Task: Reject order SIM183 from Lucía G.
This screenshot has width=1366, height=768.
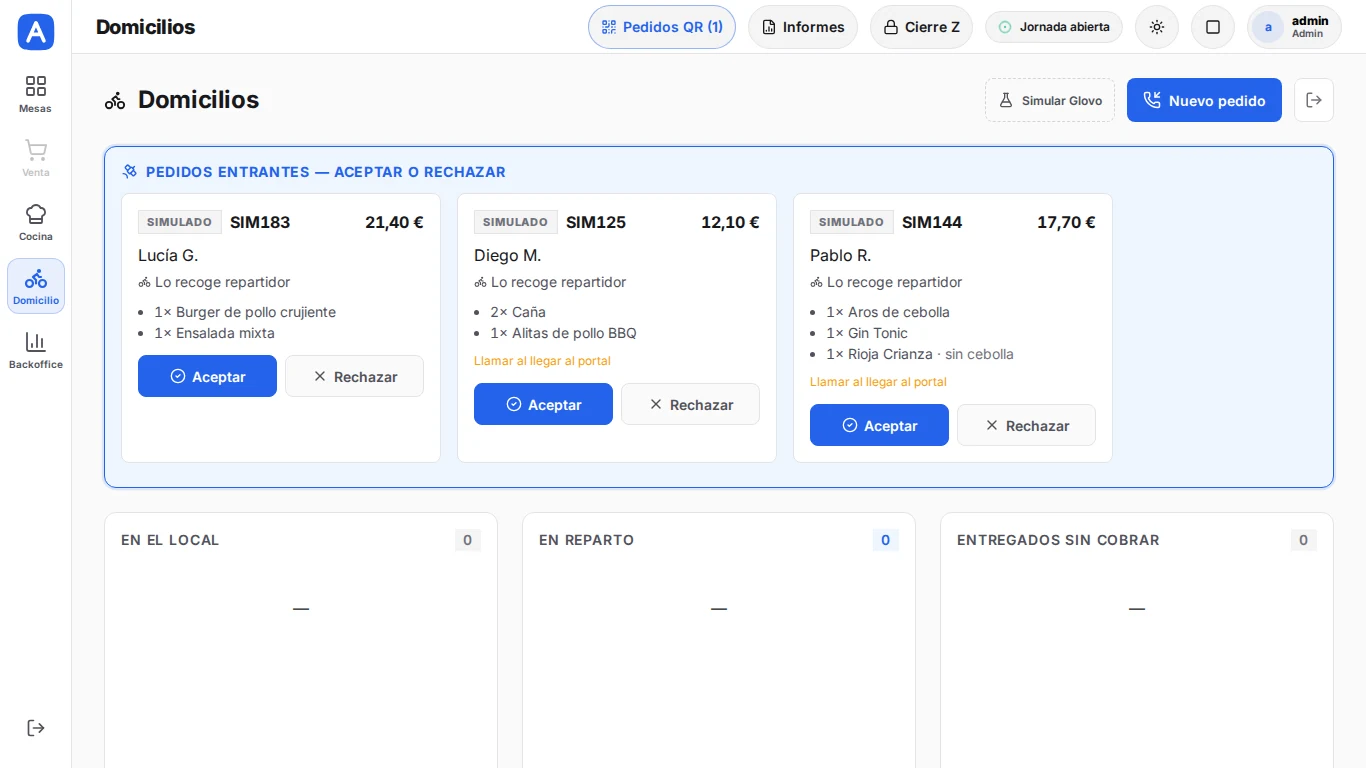Action: [354, 376]
